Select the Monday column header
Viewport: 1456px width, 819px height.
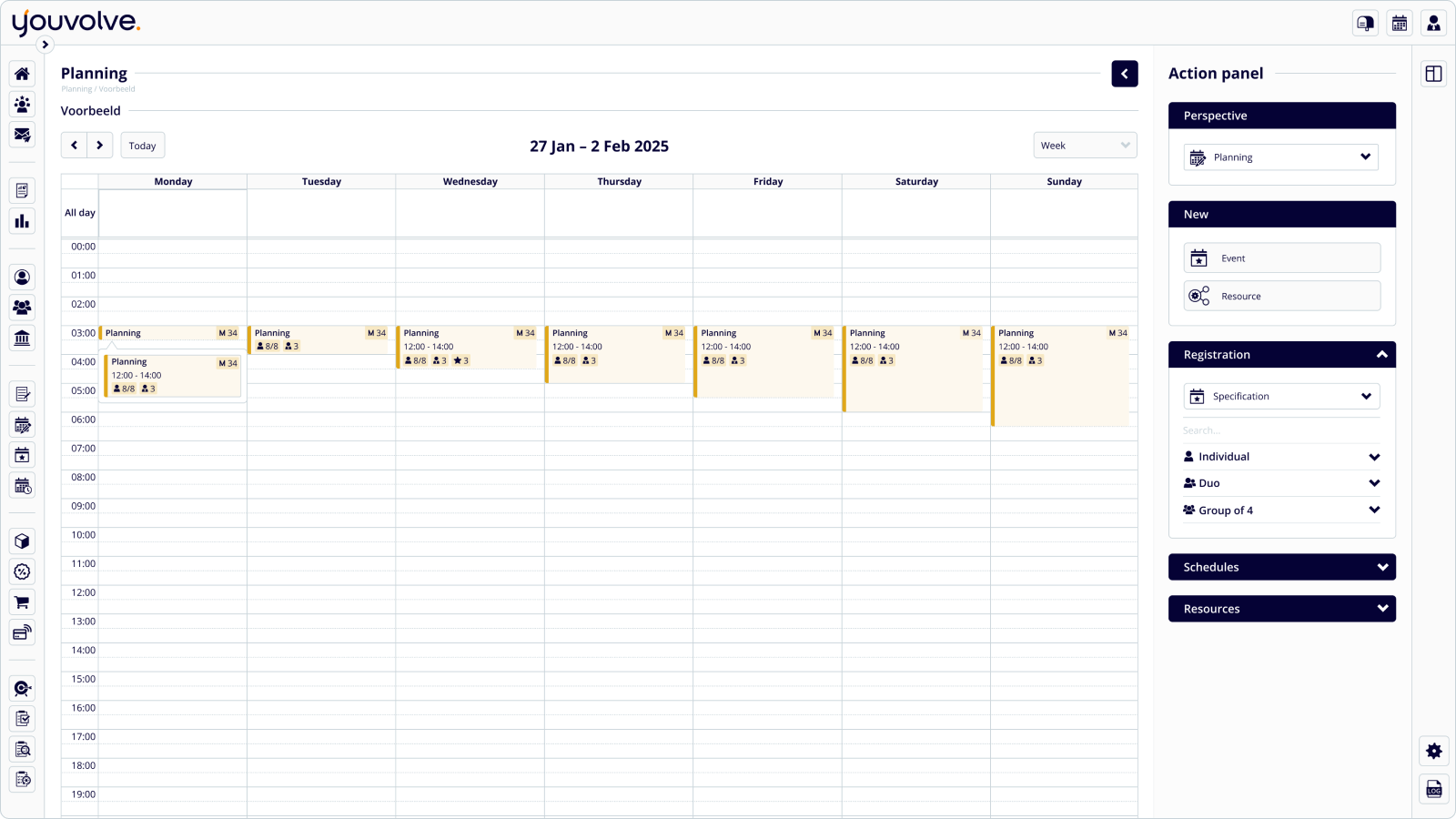[173, 182]
